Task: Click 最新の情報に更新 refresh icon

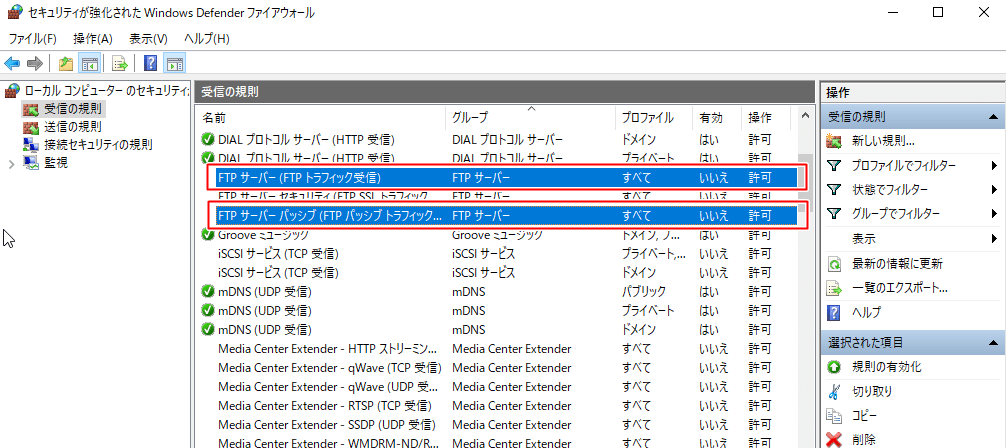Action: (x=834, y=264)
